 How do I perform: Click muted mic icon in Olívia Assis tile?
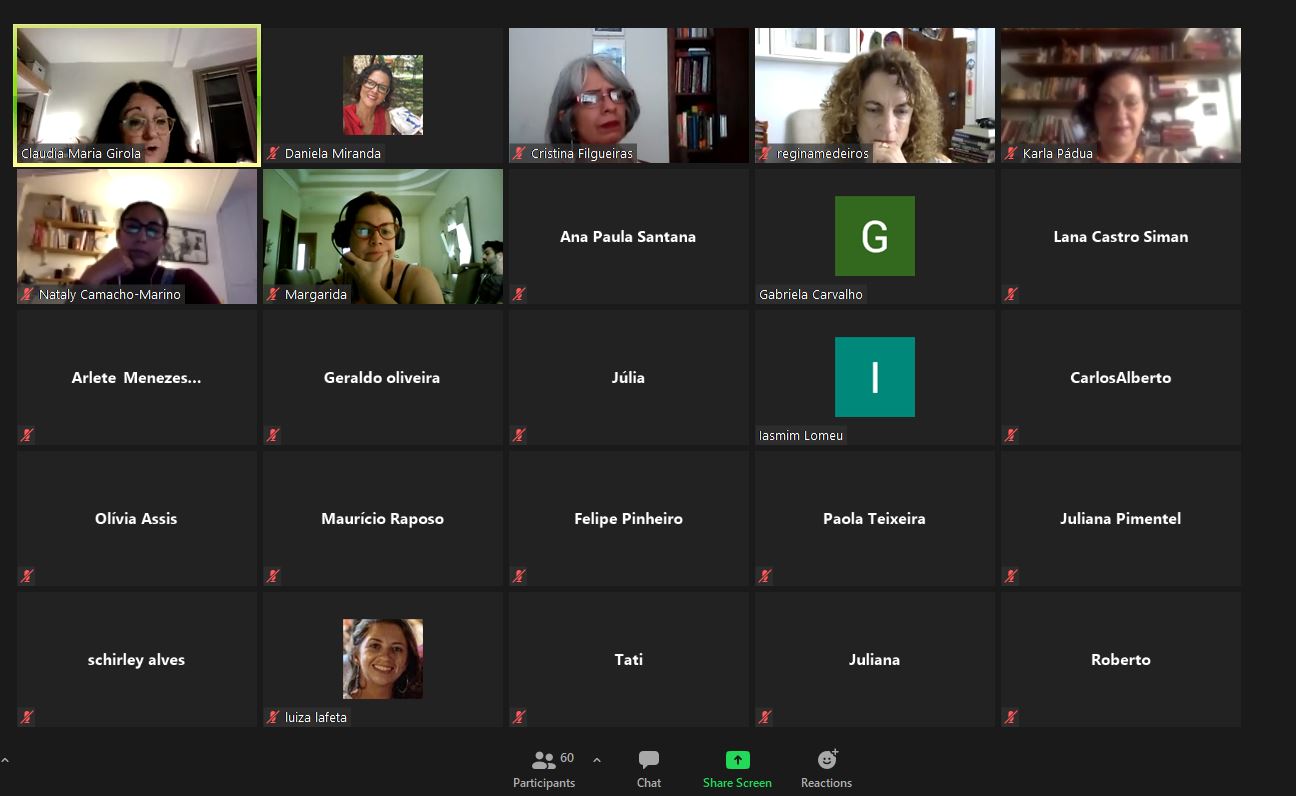[x=27, y=576]
